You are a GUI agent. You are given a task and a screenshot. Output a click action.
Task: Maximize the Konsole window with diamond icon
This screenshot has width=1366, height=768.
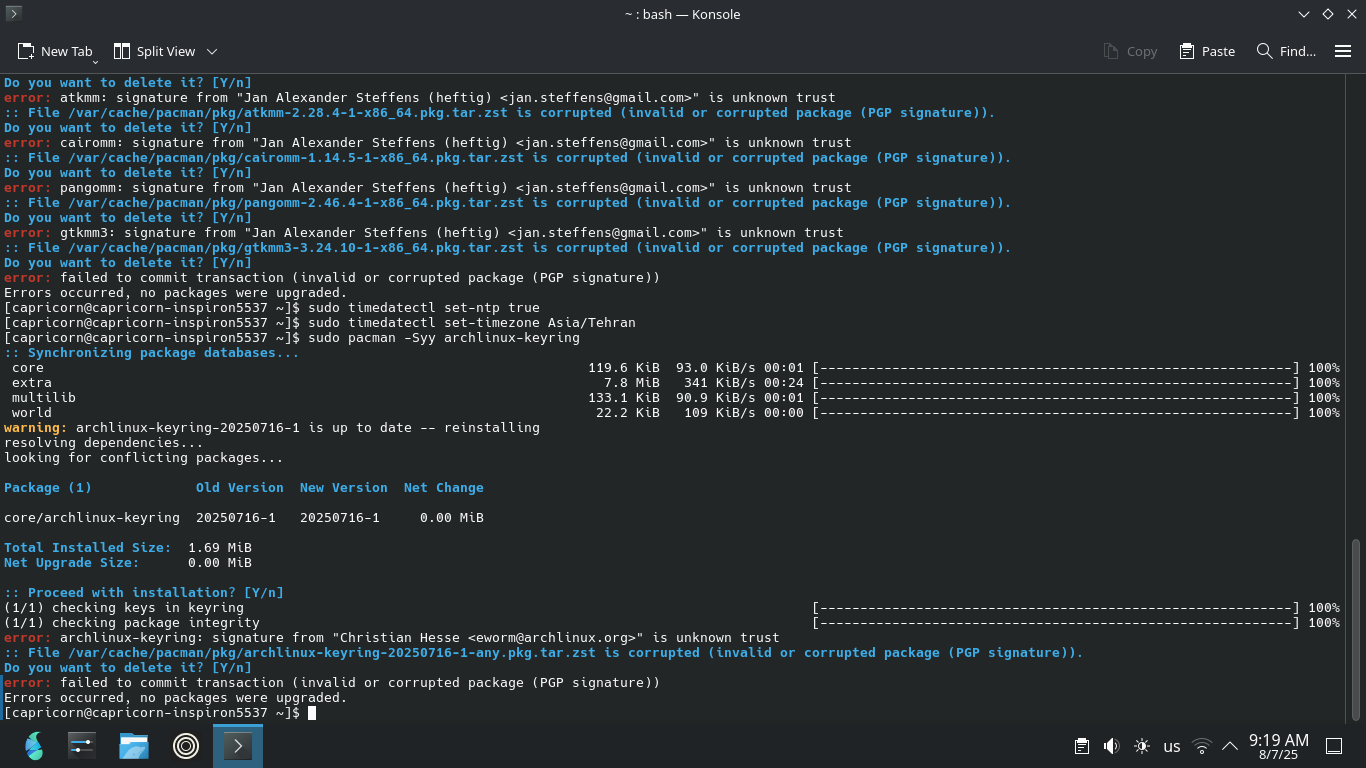[1328, 14]
